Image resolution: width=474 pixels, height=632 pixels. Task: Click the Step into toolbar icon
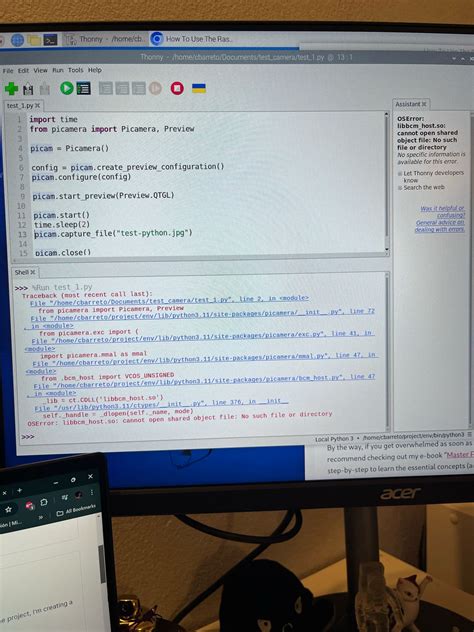(x=122, y=88)
